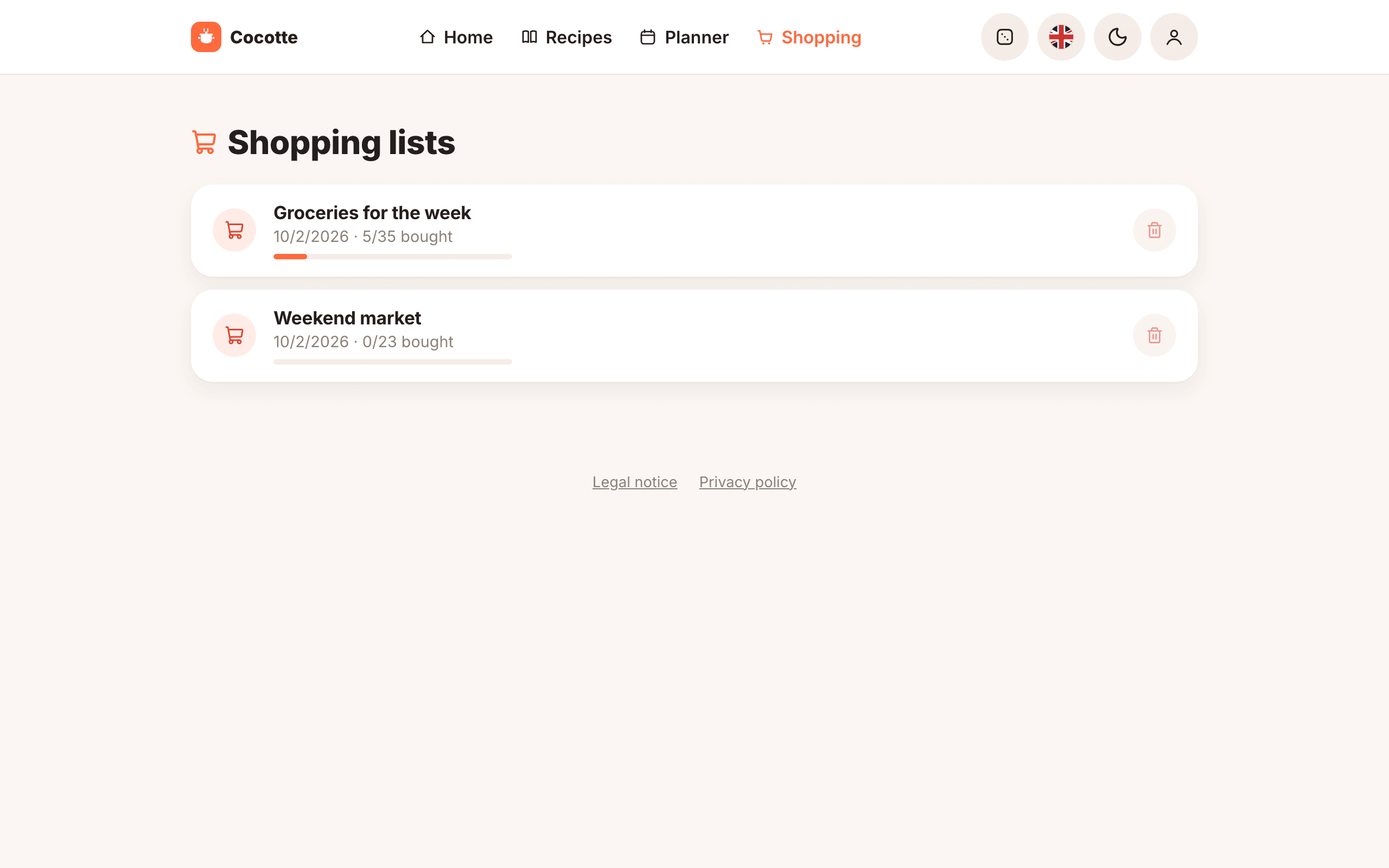Open the Recipes nav item

click(566, 37)
